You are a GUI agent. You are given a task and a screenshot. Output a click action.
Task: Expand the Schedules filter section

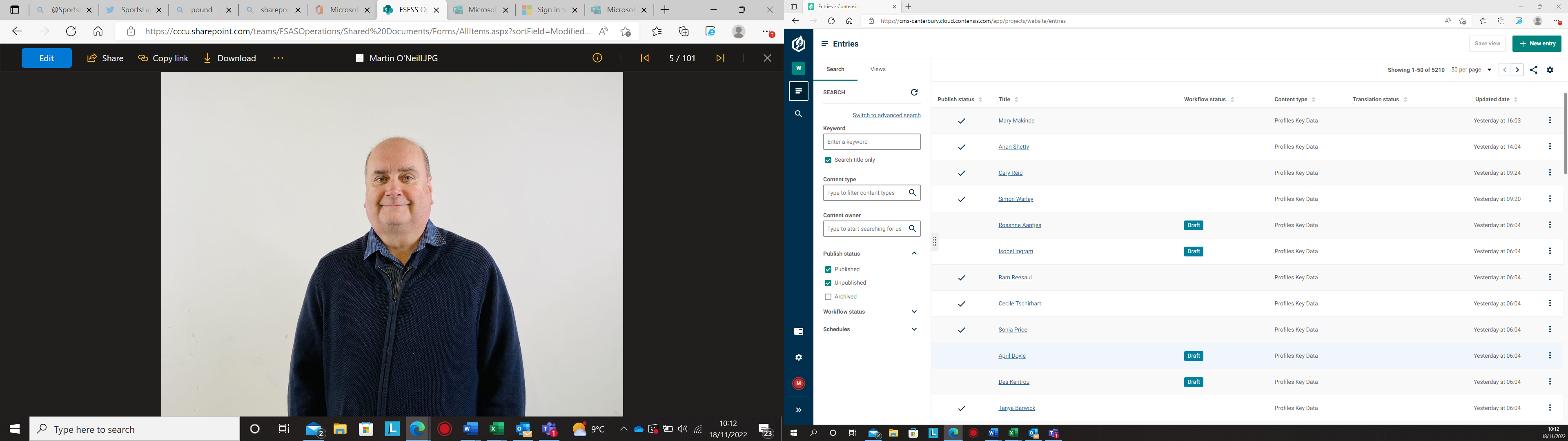point(914,330)
